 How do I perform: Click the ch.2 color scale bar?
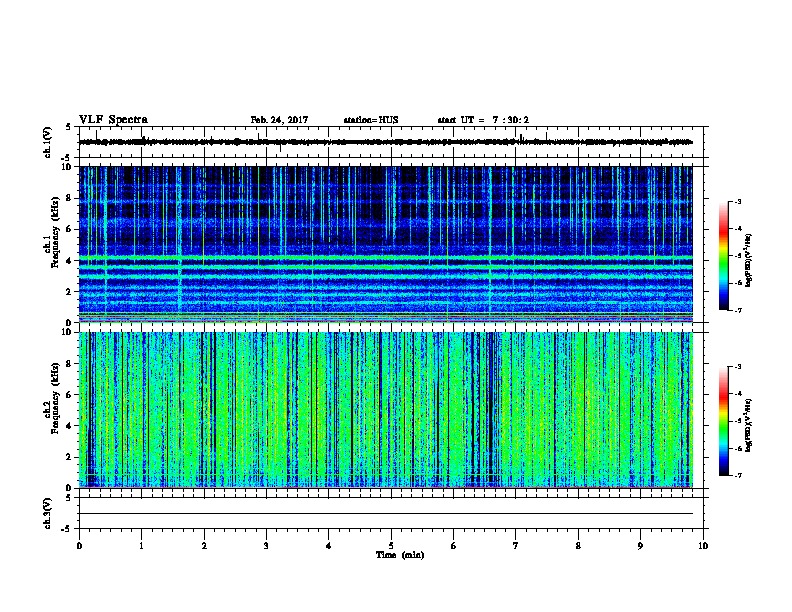click(724, 421)
